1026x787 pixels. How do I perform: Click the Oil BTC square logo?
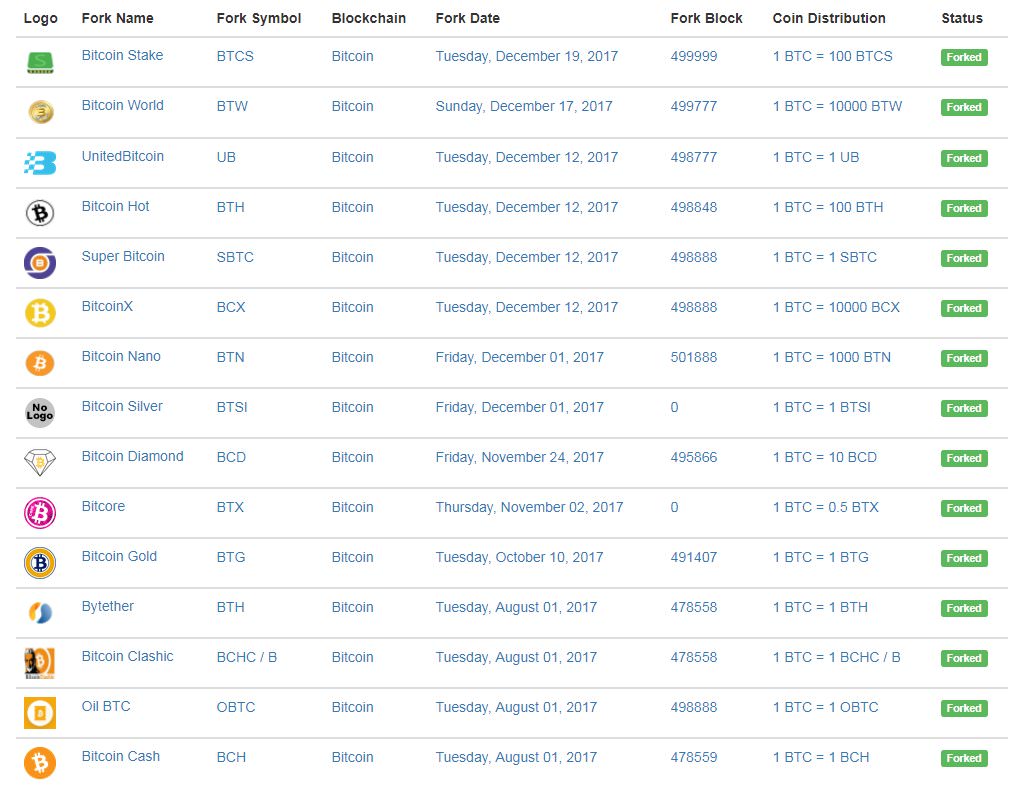click(x=40, y=713)
